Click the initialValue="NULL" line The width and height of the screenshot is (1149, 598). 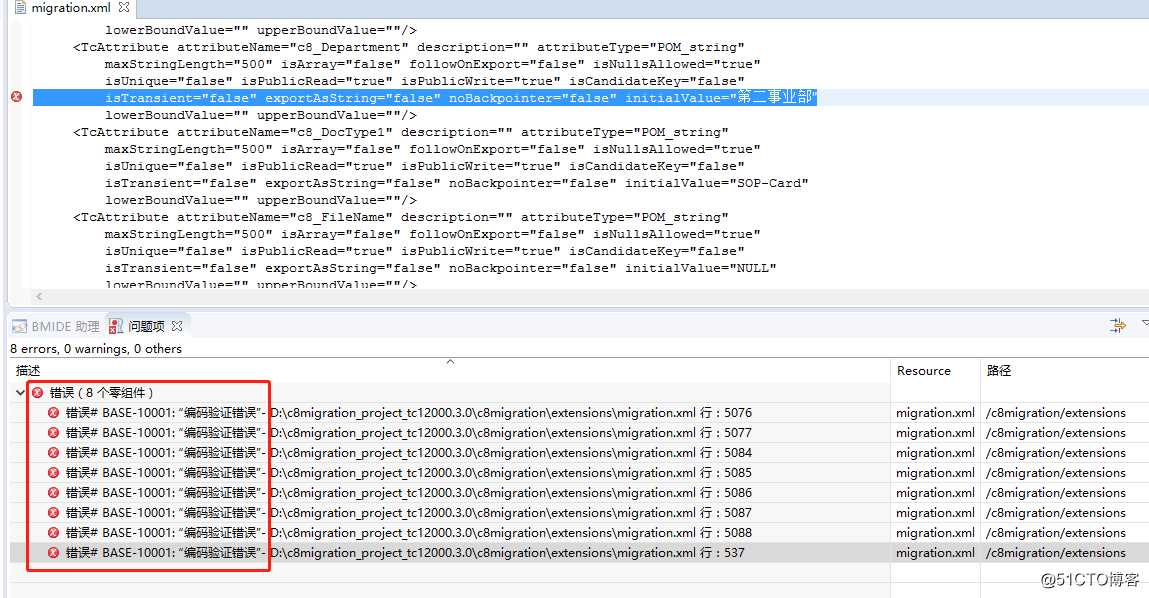point(440,268)
